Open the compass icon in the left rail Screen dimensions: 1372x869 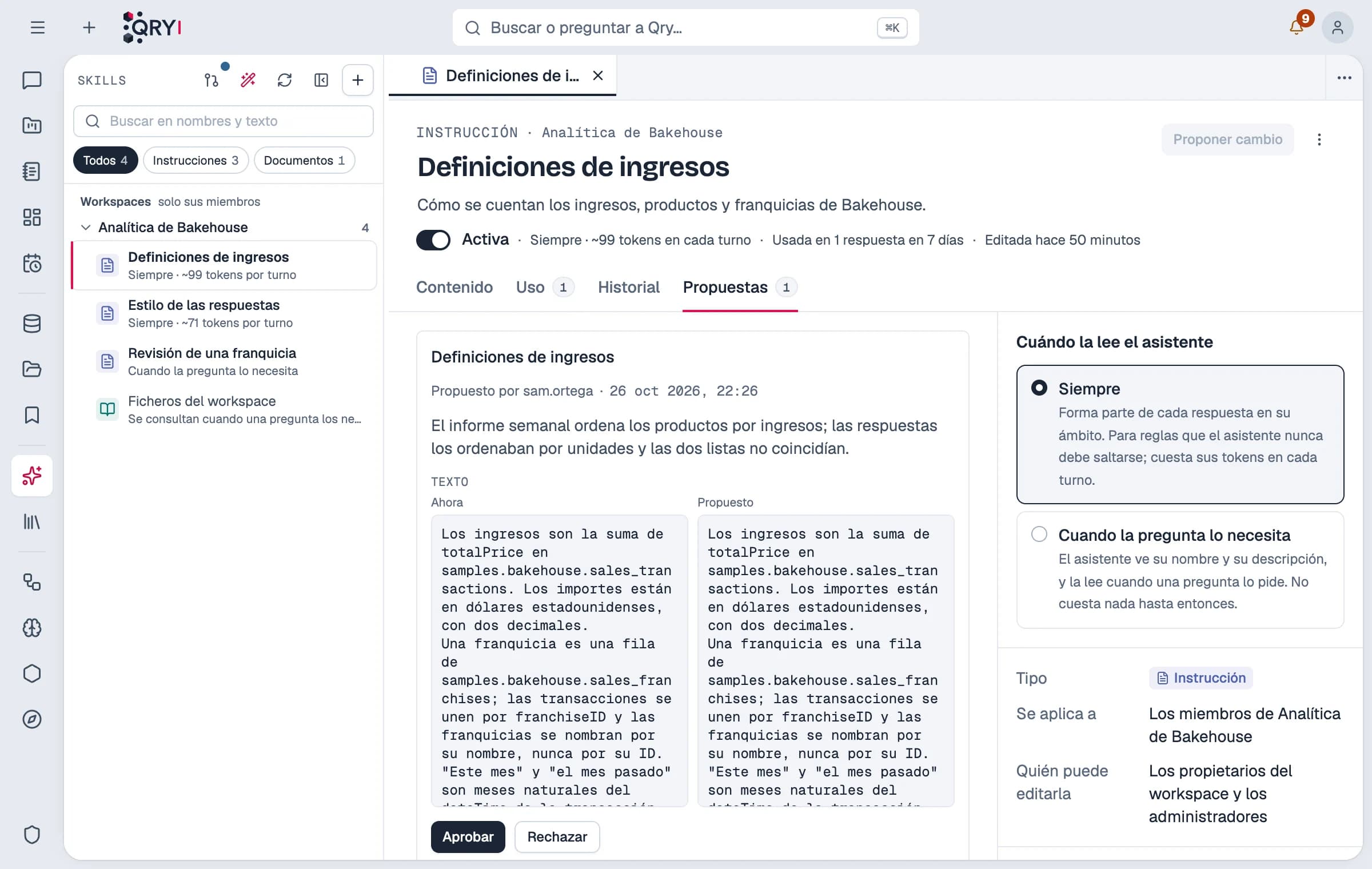click(x=32, y=719)
